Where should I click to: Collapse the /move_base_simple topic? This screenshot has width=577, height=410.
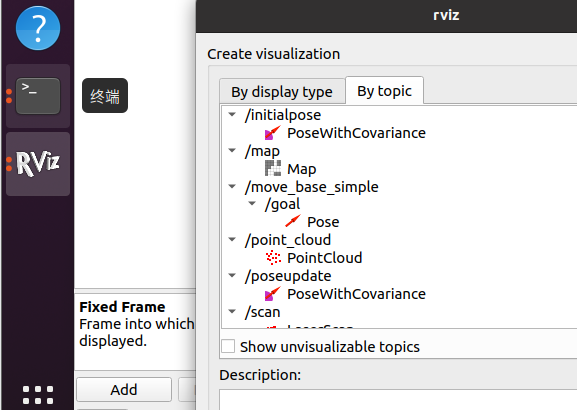(232, 186)
